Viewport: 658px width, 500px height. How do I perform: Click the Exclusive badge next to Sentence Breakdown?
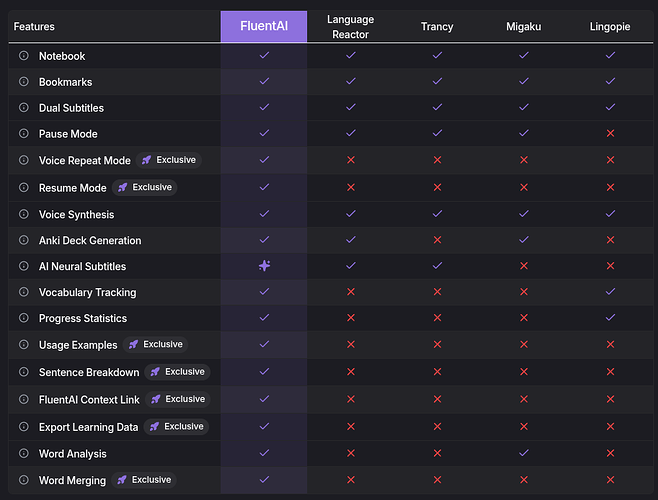177,372
